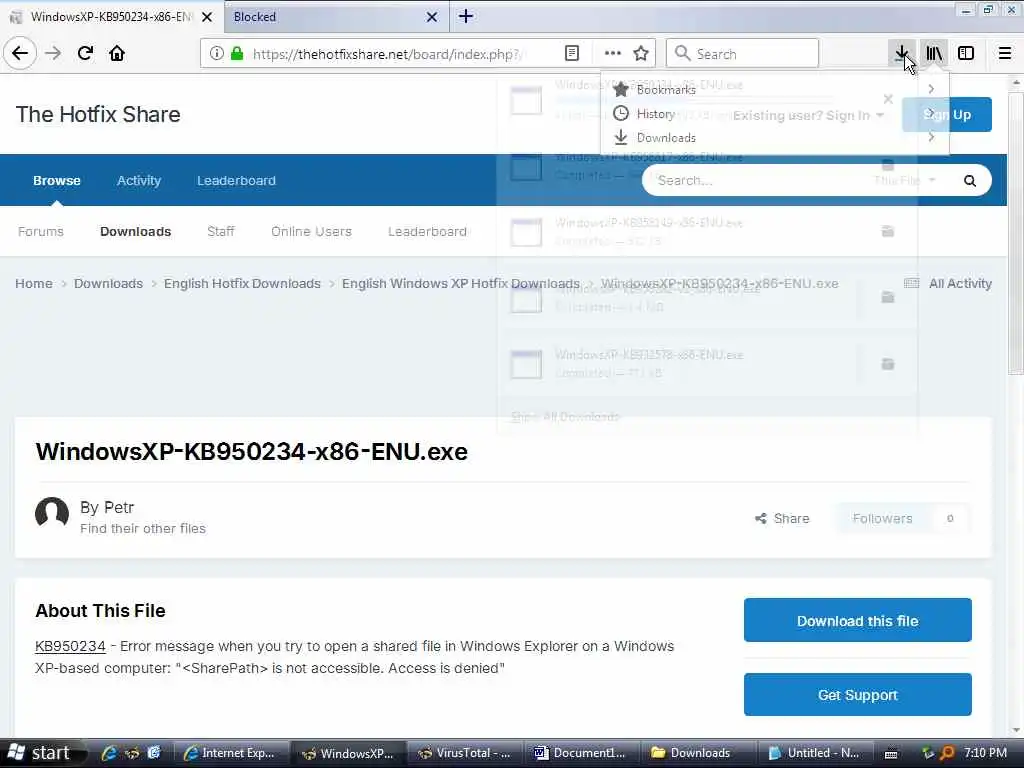Viewport: 1024px width, 768px height.
Task: Show site information icon in address bar
Action: pos(216,54)
